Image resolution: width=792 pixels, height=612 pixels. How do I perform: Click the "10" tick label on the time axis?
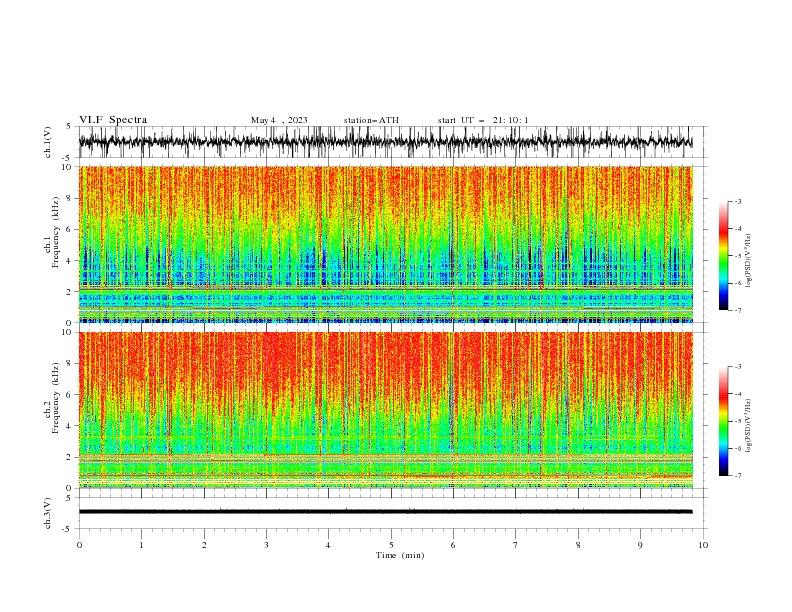(703, 545)
